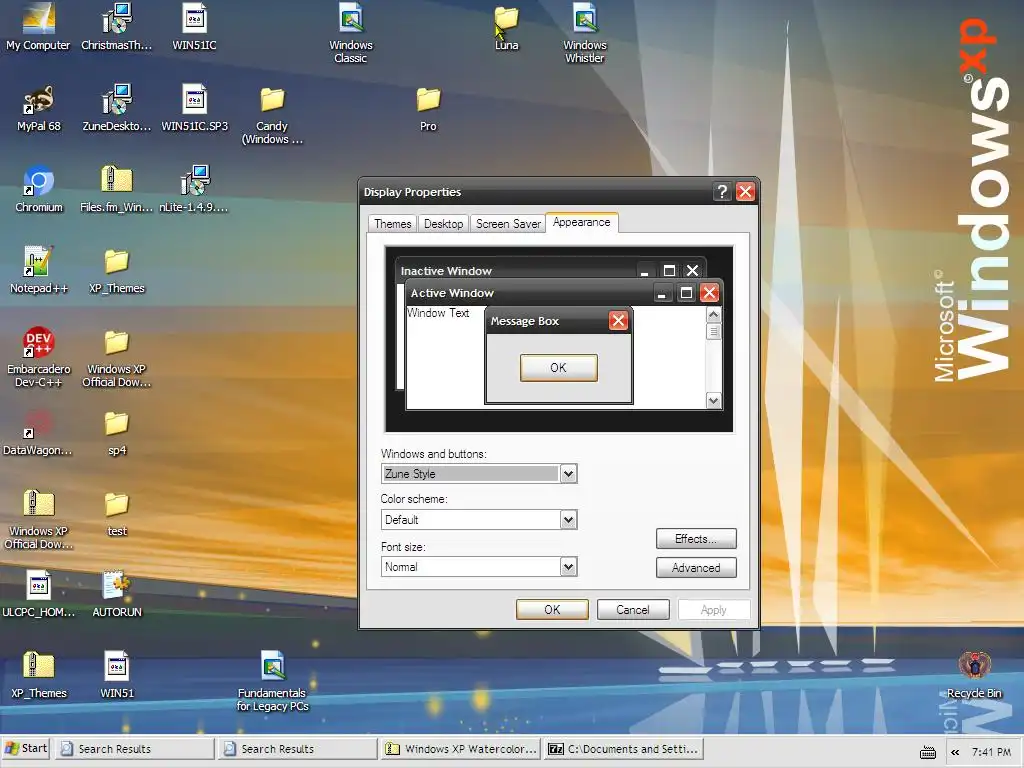Click OK in preview Message Box
The height and width of the screenshot is (768, 1024).
pos(558,368)
